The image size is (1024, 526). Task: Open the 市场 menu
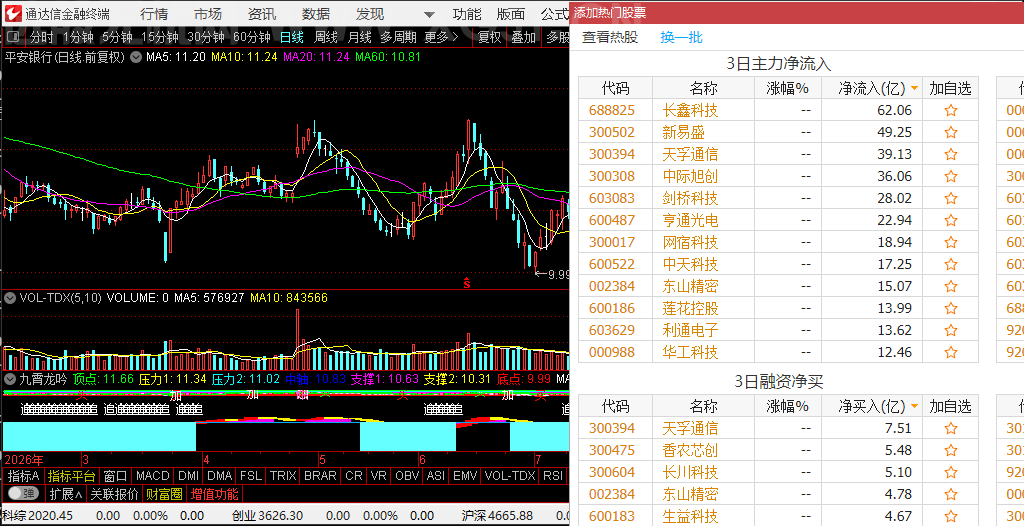click(208, 14)
